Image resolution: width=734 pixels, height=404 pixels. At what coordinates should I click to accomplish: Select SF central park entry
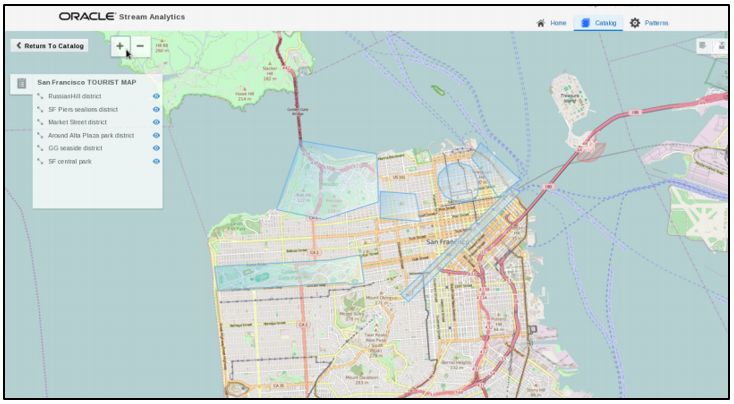(98, 161)
